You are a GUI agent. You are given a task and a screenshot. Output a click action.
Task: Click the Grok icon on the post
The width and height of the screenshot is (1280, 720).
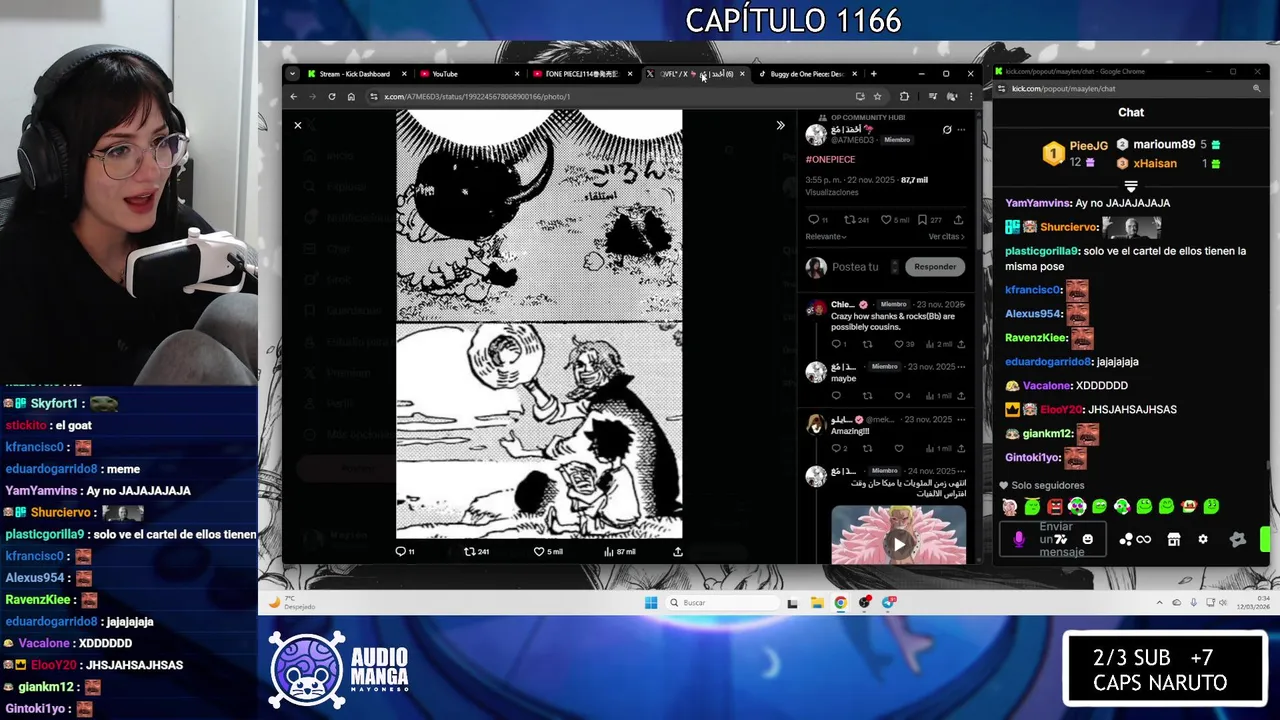tap(947, 130)
